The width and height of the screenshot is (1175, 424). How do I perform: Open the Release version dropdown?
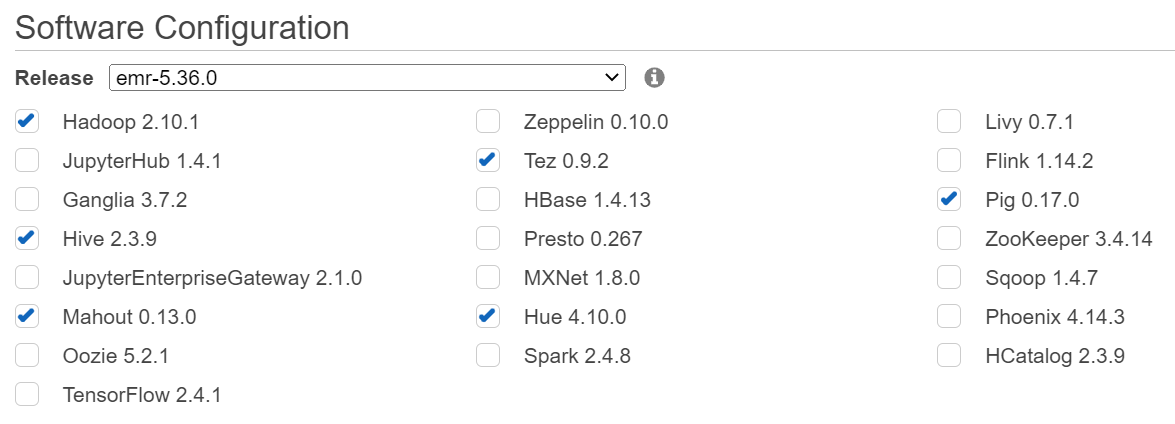pyautogui.click(x=367, y=77)
